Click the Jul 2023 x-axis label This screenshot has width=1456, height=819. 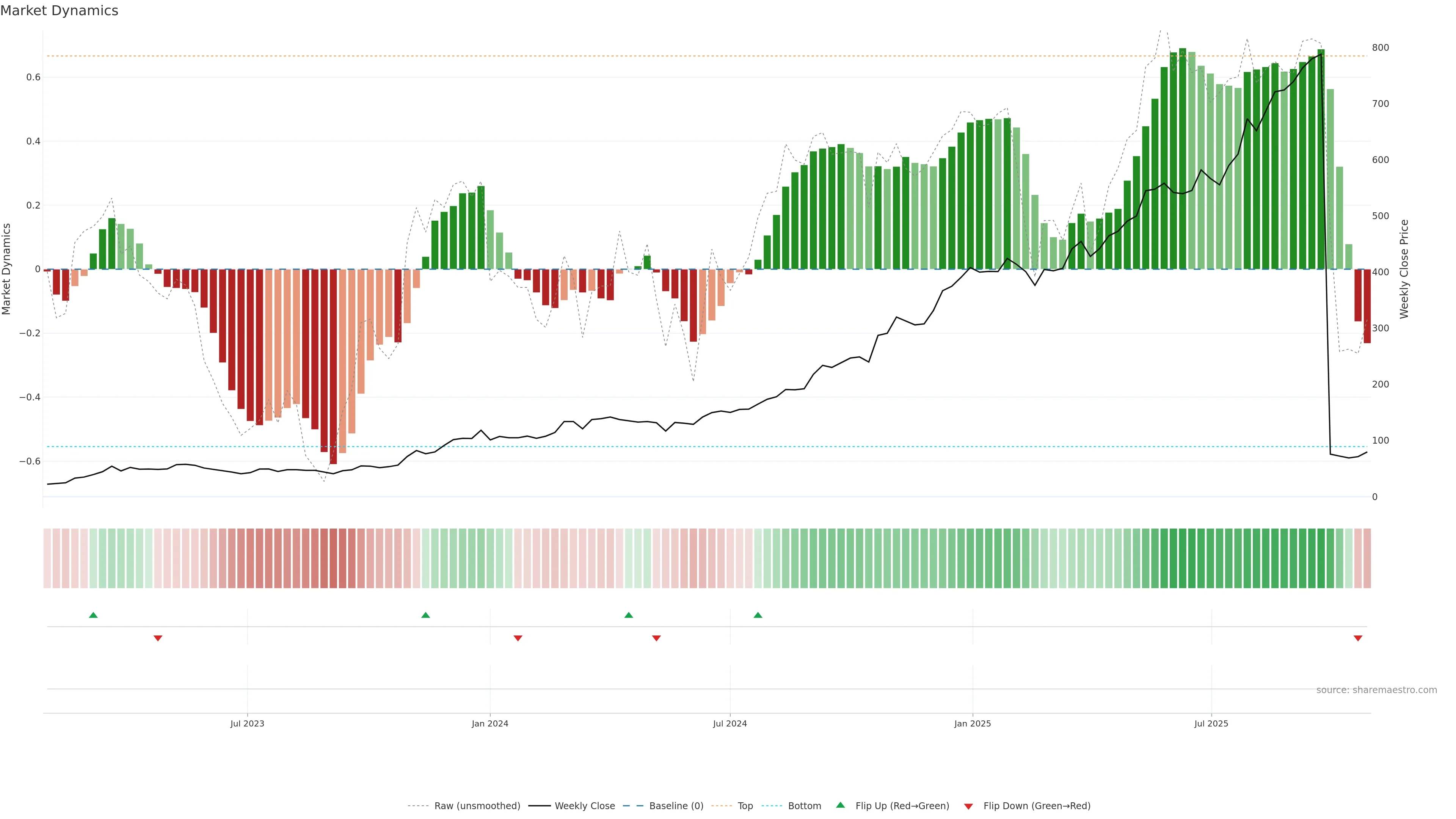[247, 723]
